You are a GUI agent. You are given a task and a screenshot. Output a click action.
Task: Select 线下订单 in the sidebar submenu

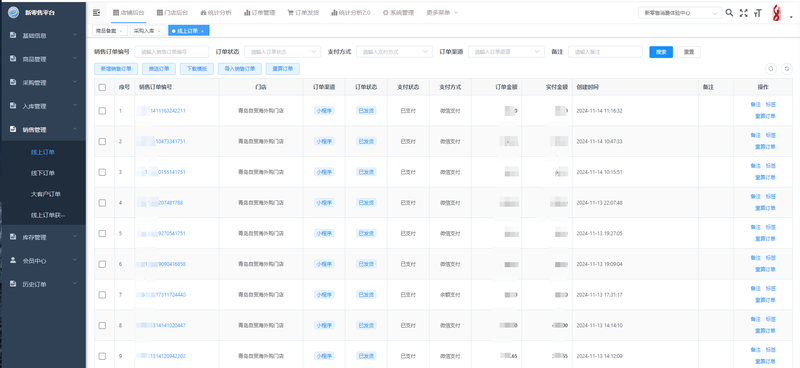43,173
